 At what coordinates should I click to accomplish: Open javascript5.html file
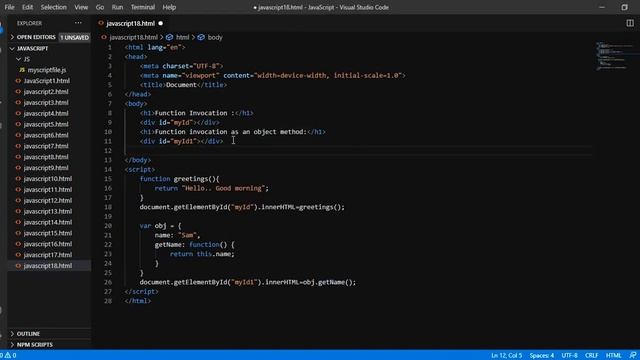coord(46,124)
